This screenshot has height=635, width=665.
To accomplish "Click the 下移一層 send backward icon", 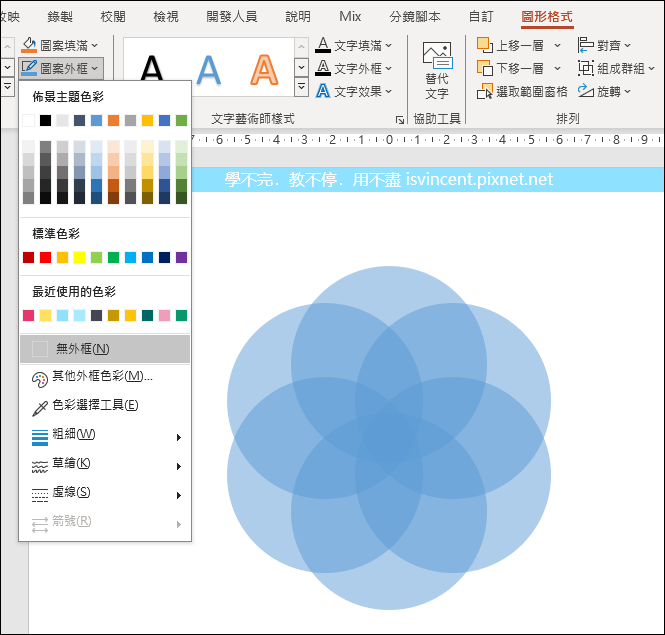I will pyautogui.click(x=485, y=68).
